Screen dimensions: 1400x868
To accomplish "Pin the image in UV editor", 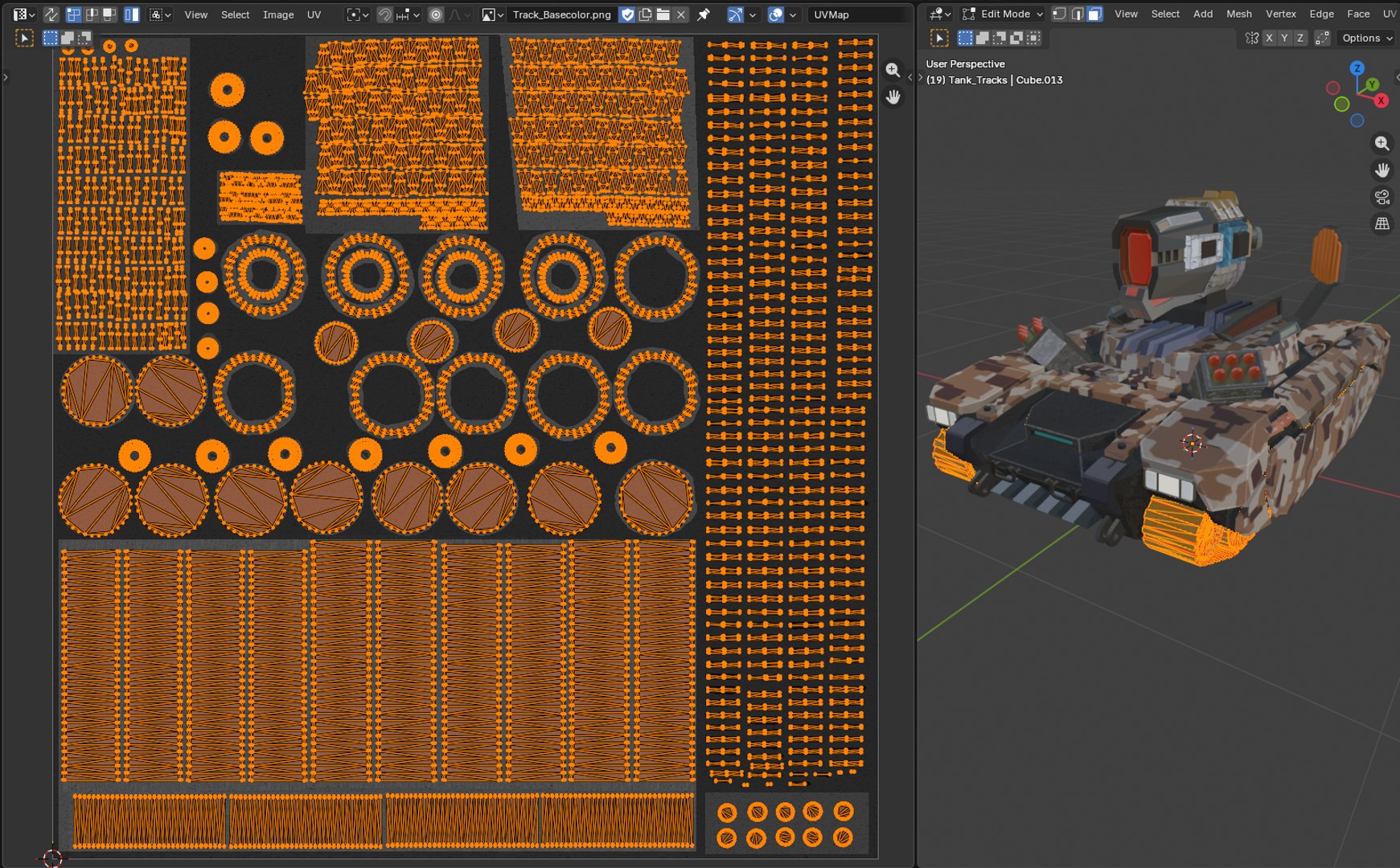I will coord(704,14).
